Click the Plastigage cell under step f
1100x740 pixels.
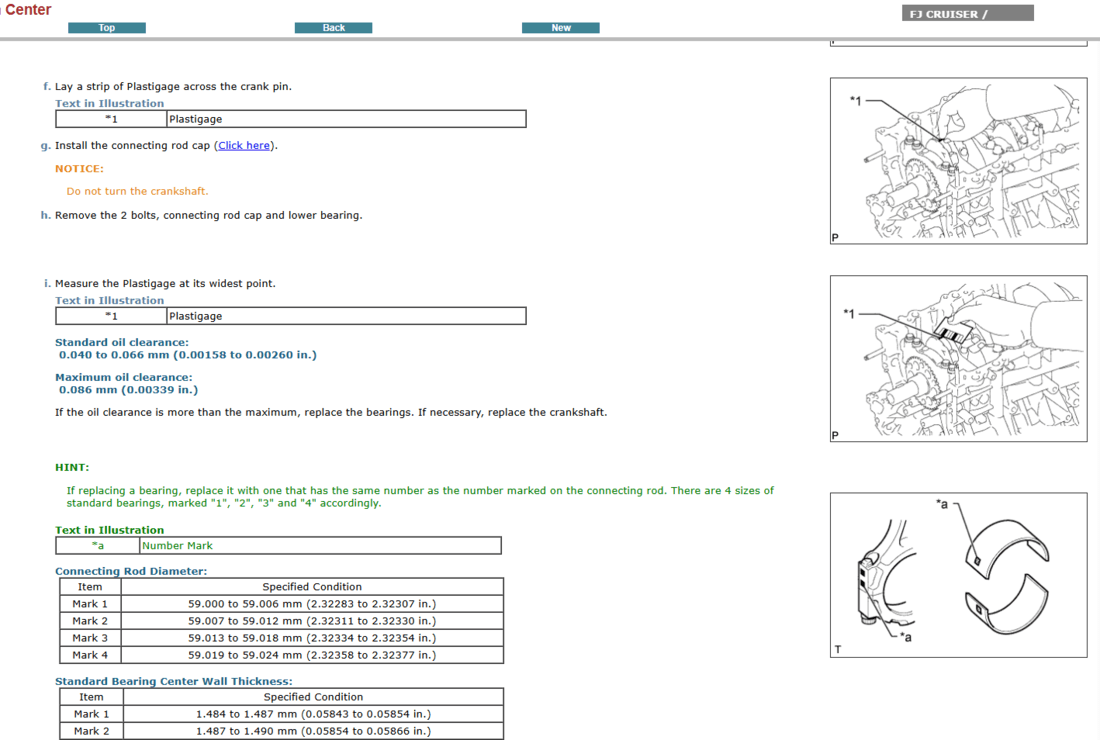coord(345,119)
